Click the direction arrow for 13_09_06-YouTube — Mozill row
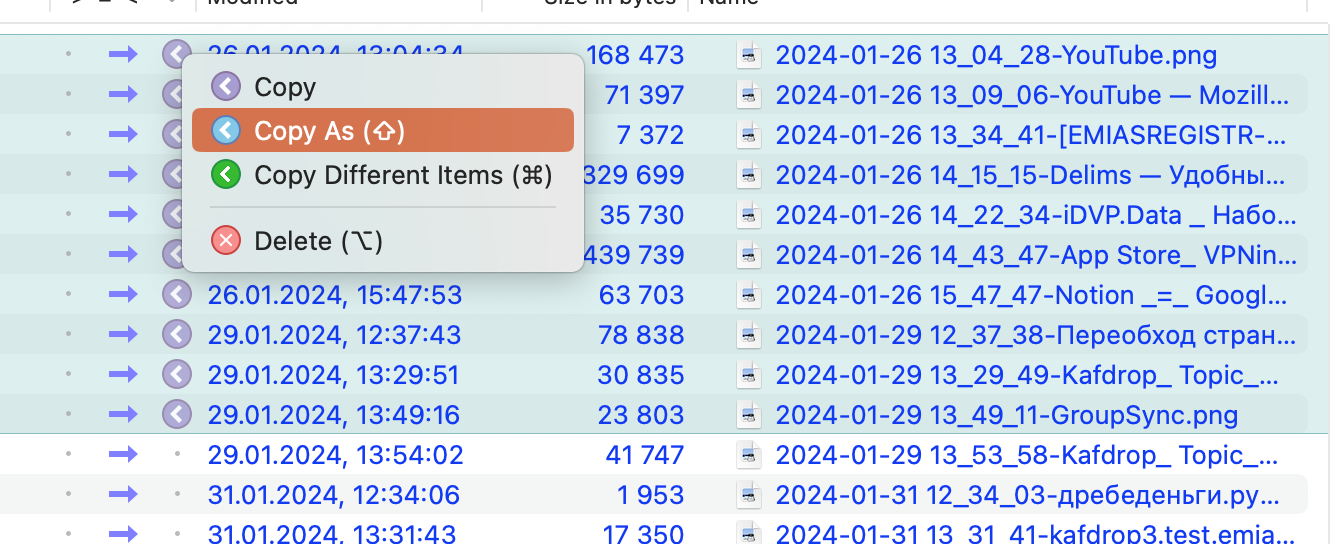 pyautogui.click(x=123, y=95)
